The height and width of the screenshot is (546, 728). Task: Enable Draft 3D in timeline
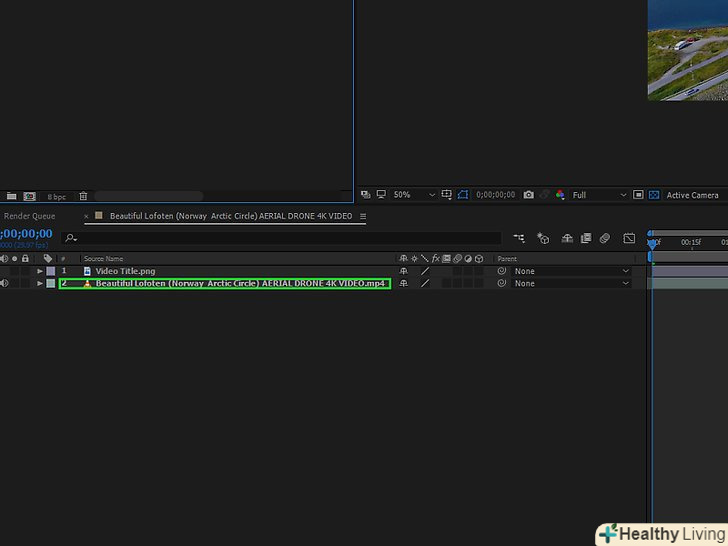coord(543,238)
